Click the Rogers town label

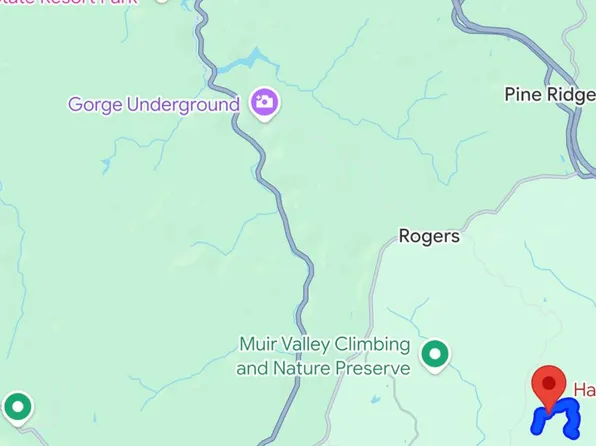429,236
